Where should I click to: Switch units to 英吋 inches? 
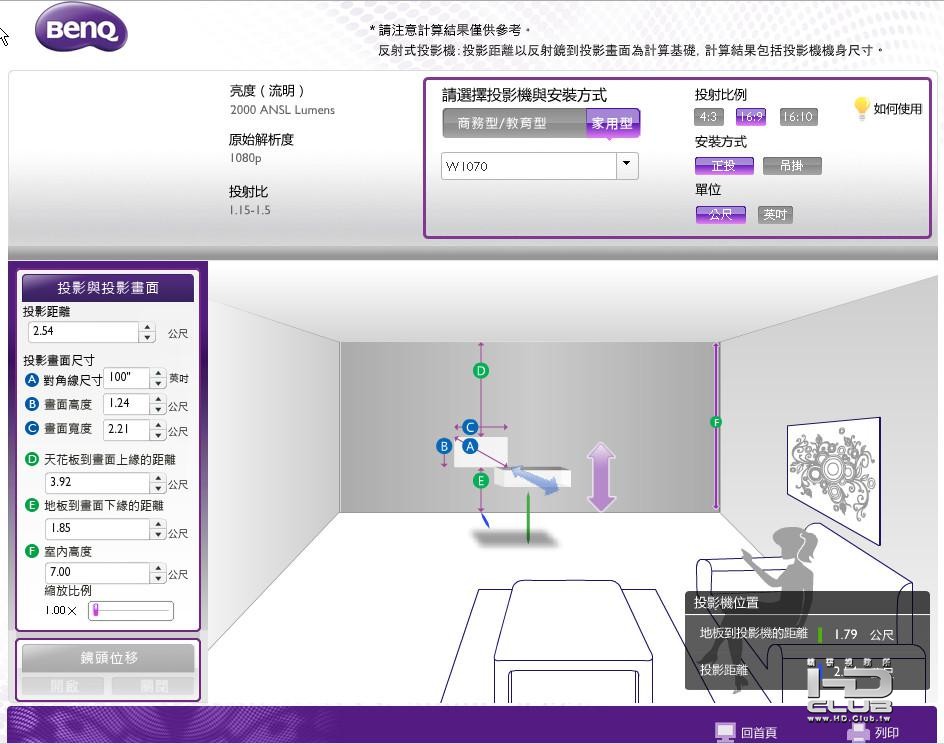[775, 214]
